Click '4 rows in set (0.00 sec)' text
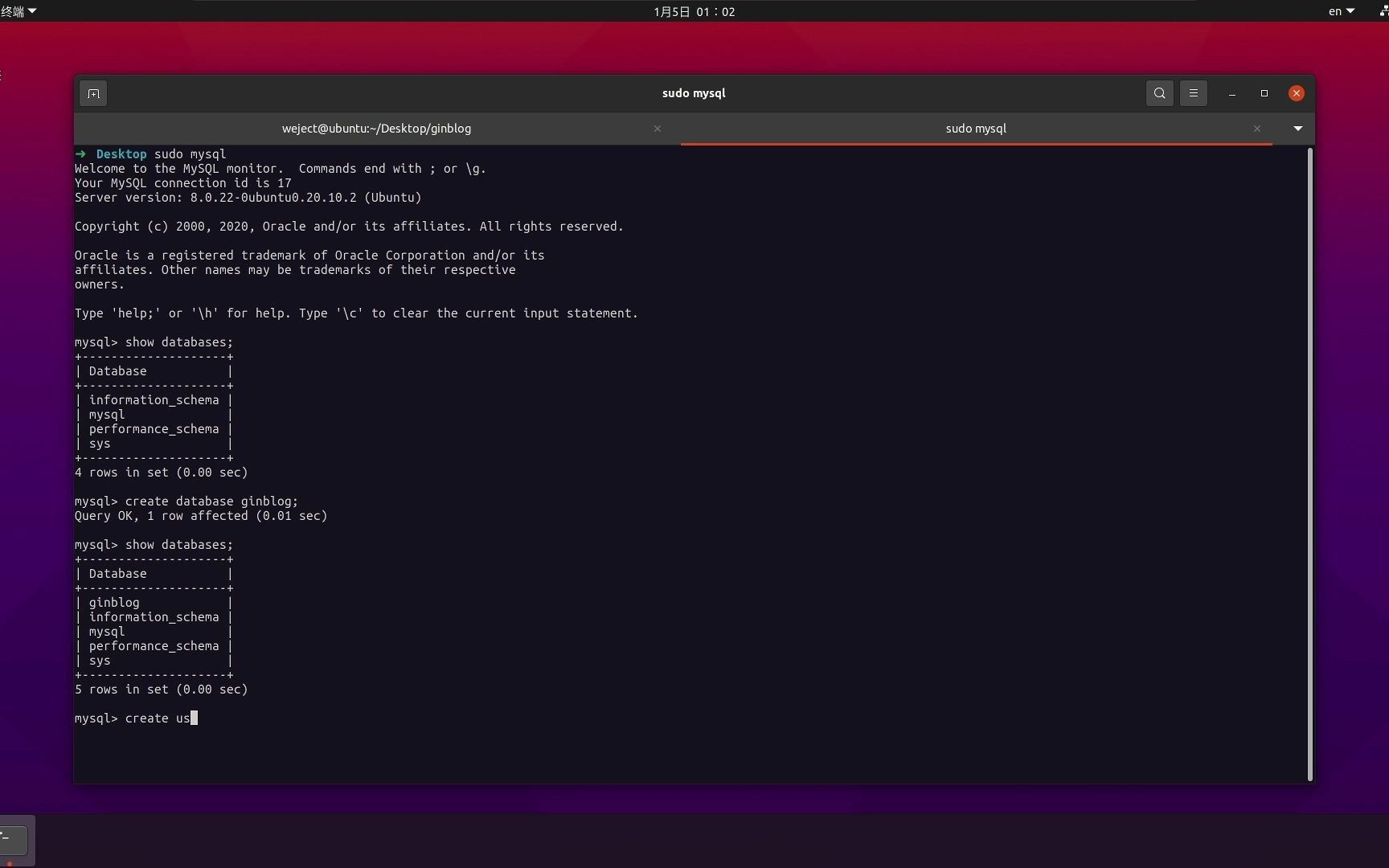This screenshot has height=868, width=1389. [x=162, y=473]
